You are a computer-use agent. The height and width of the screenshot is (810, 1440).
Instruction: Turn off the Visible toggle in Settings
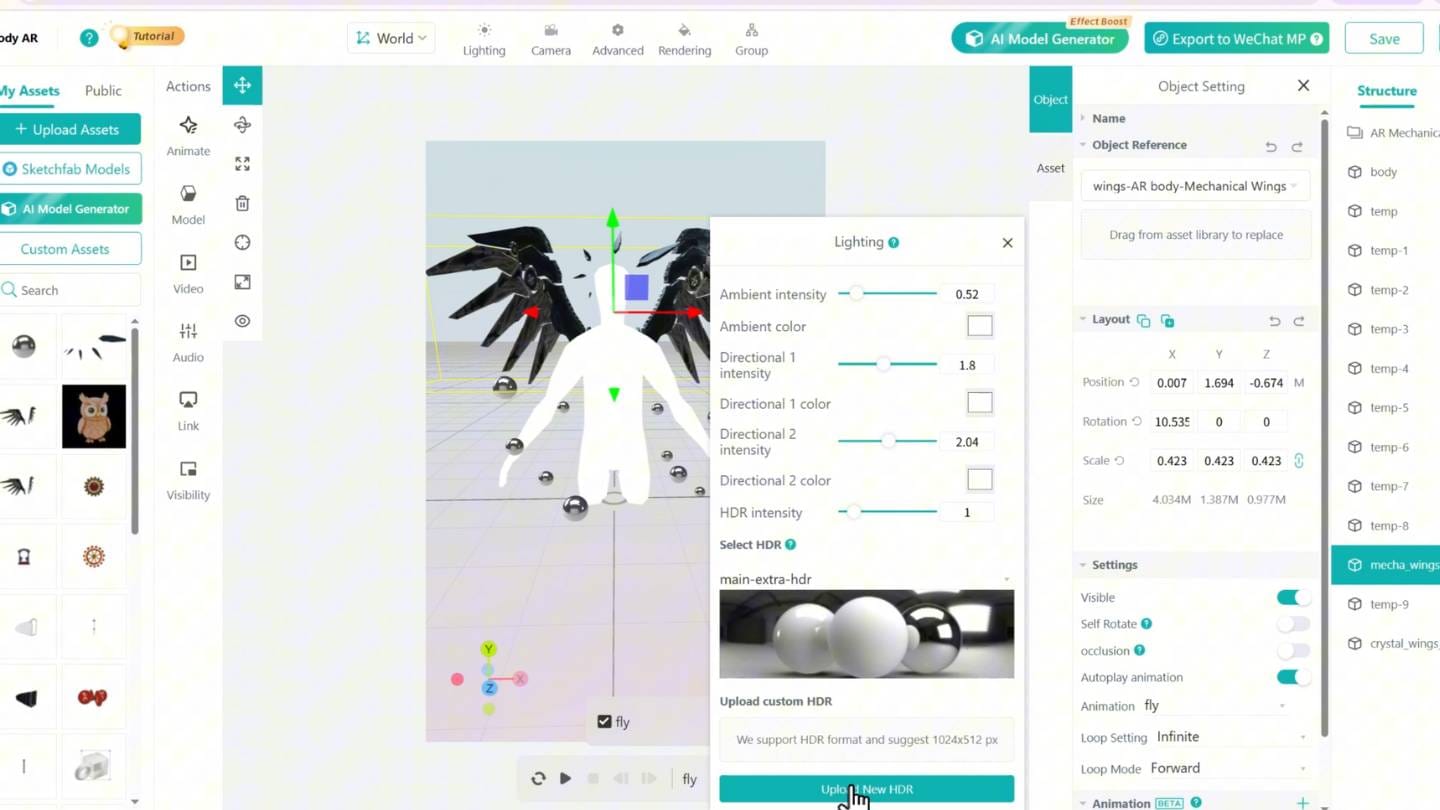pyautogui.click(x=1293, y=596)
